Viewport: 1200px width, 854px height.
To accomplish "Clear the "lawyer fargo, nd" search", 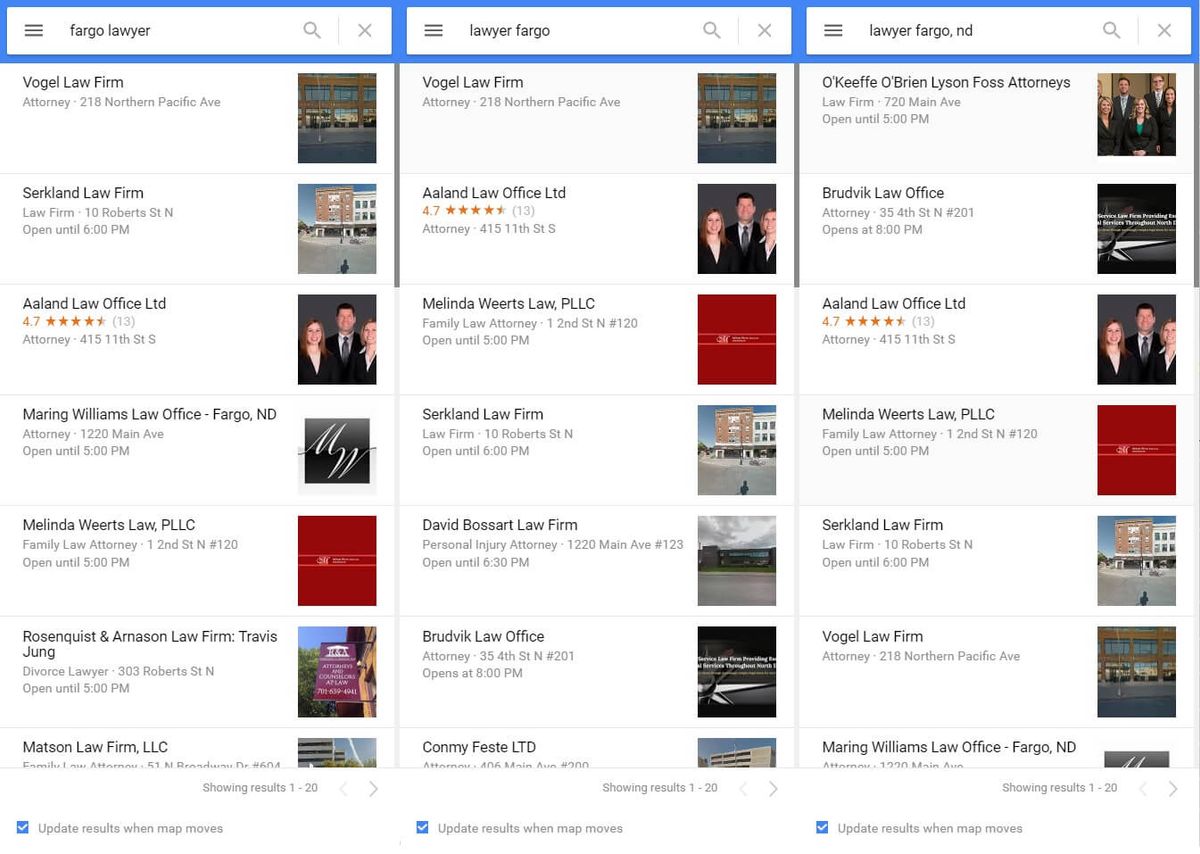I will click(1164, 31).
